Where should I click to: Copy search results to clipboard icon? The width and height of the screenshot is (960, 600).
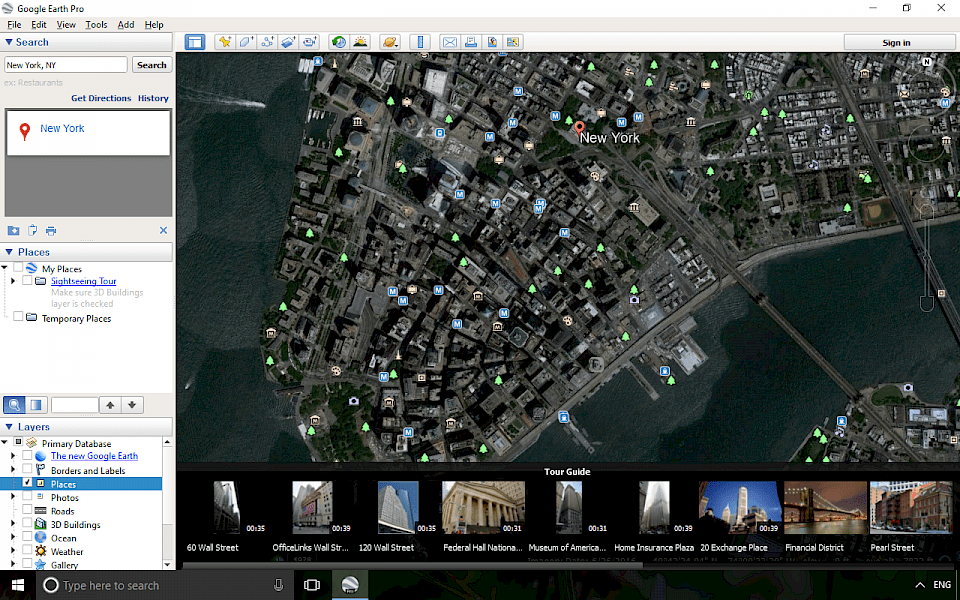[x=32, y=231]
